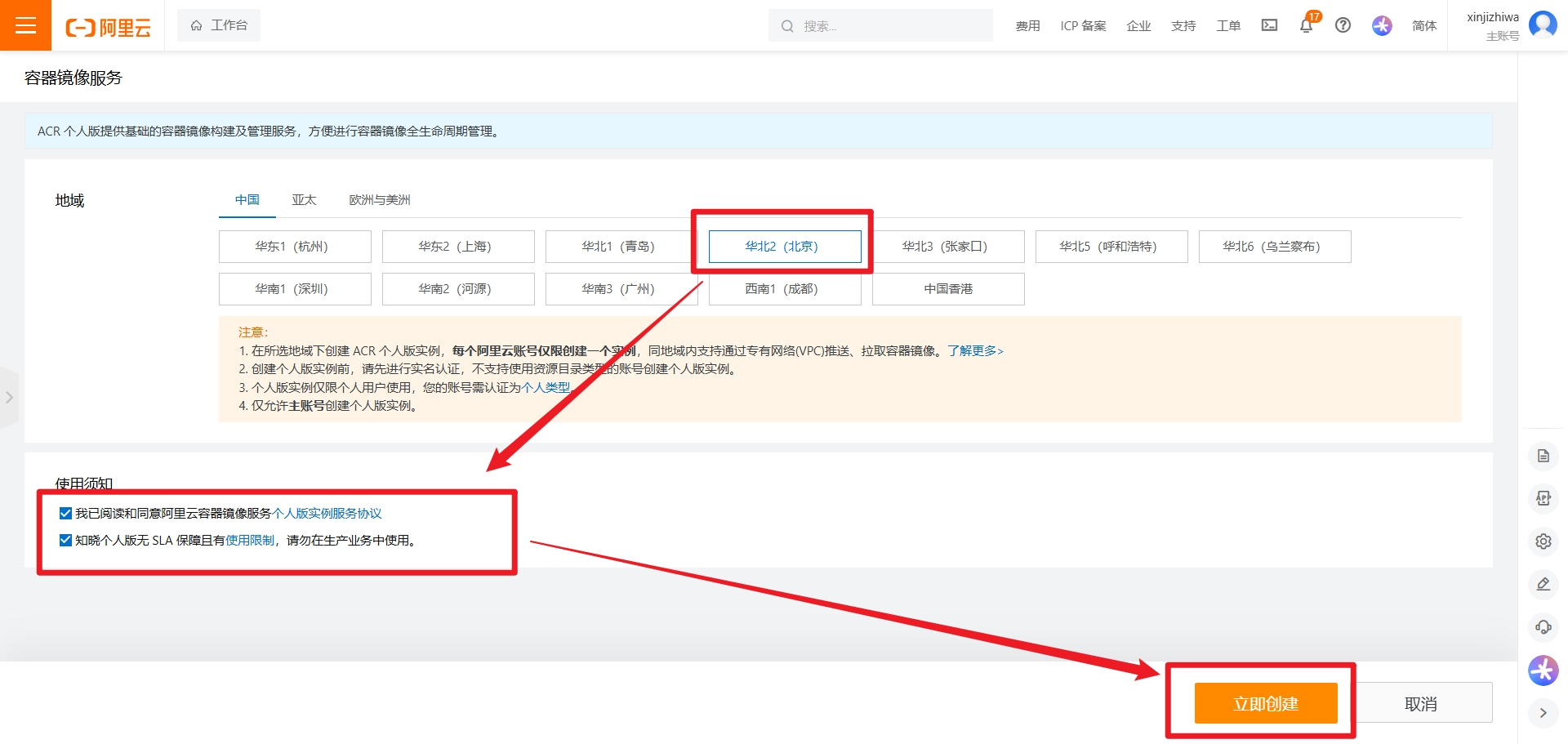
Task: Launch the Cloud Shell terminal icon
Action: pos(1269,25)
